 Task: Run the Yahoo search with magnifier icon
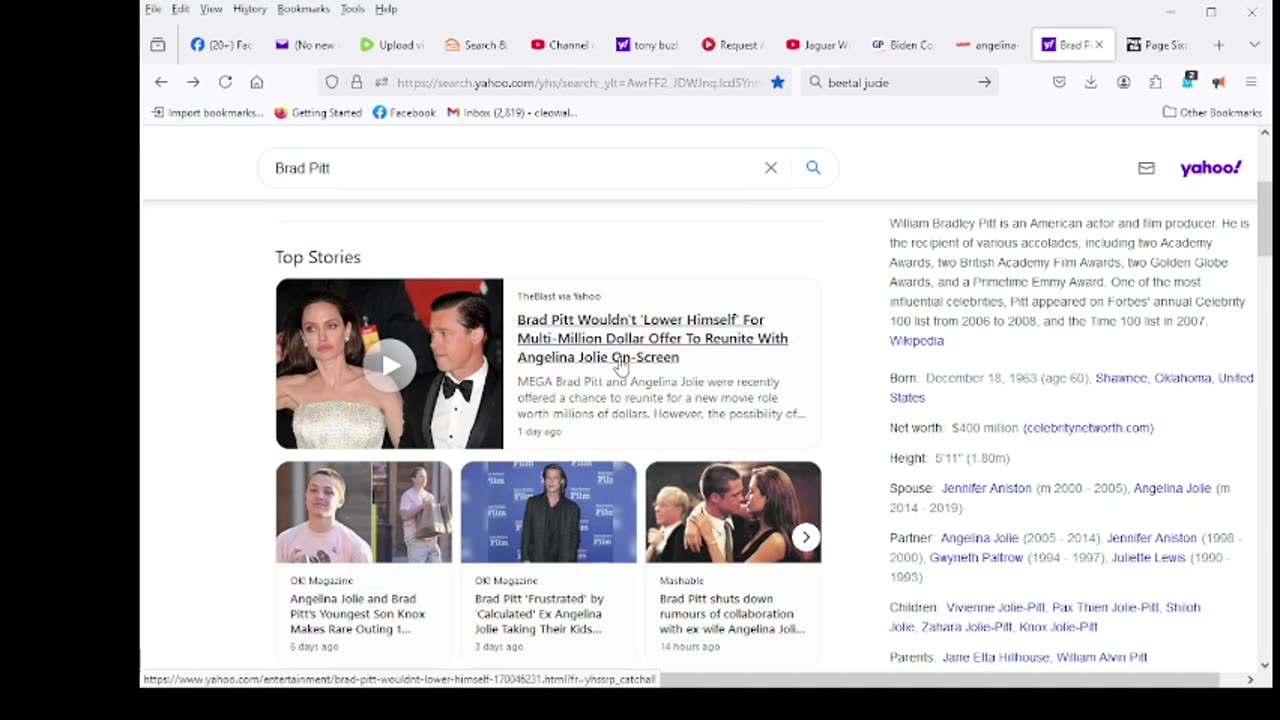pyautogui.click(x=813, y=168)
